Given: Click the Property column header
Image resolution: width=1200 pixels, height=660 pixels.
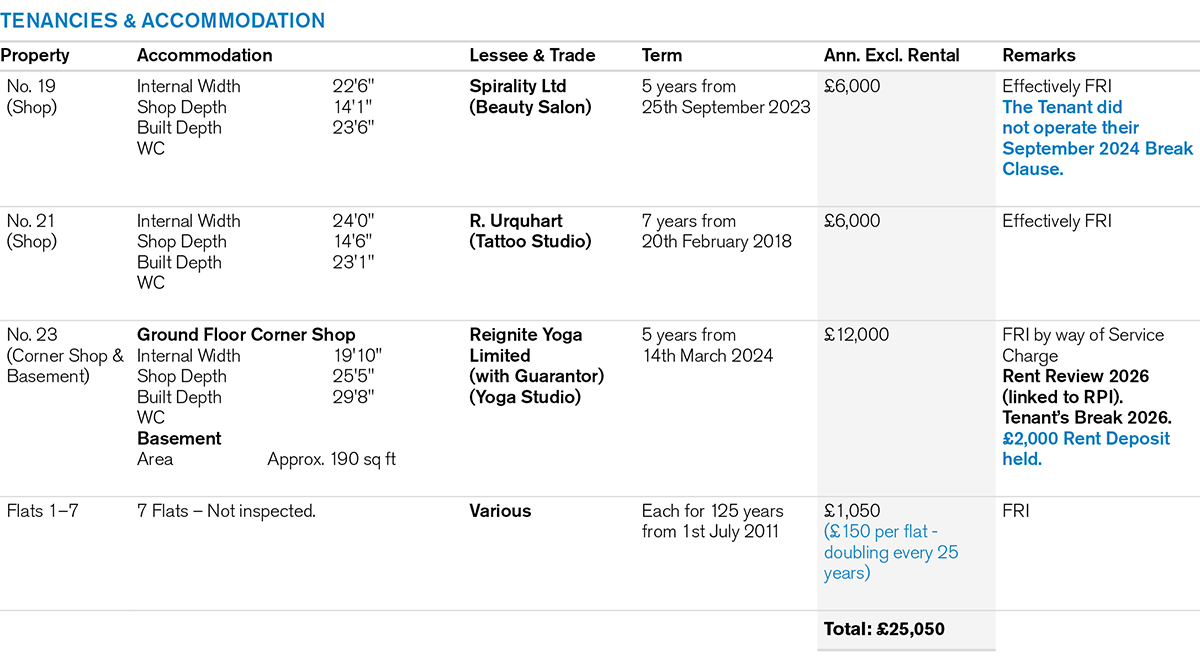Looking at the screenshot, I should 35,56.
